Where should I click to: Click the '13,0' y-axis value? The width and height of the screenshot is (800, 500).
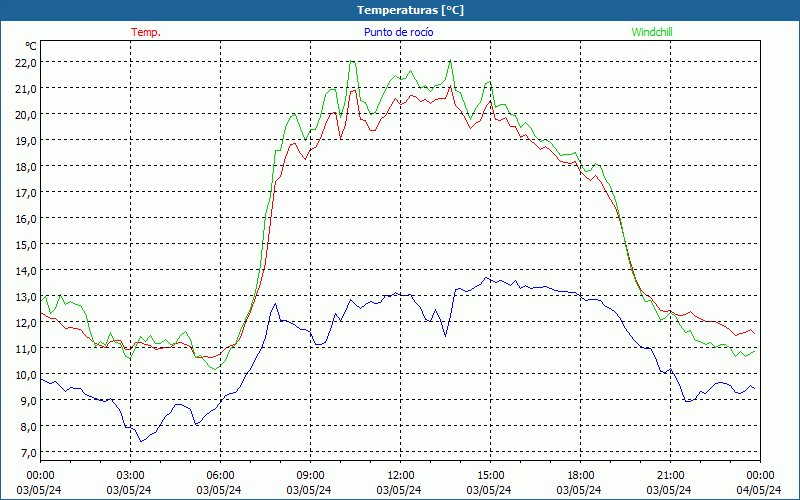(26, 297)
